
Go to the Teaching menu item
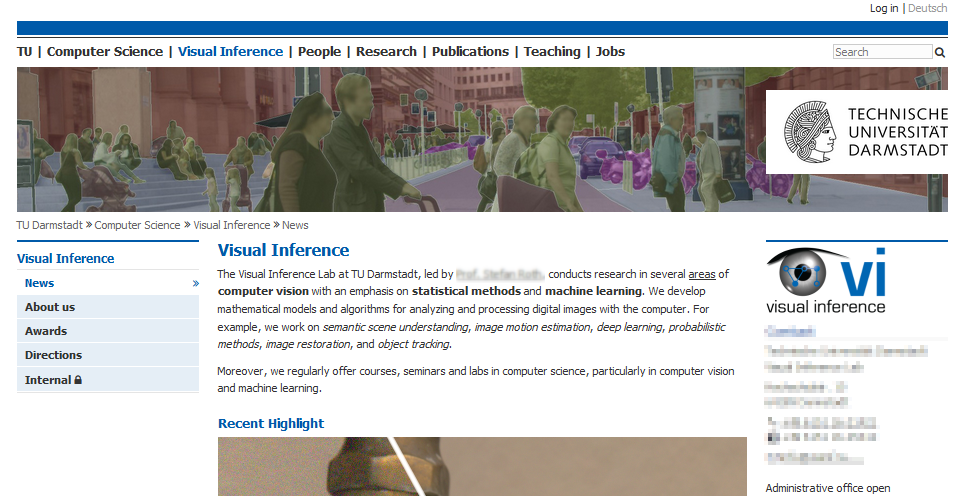point(552,52)
